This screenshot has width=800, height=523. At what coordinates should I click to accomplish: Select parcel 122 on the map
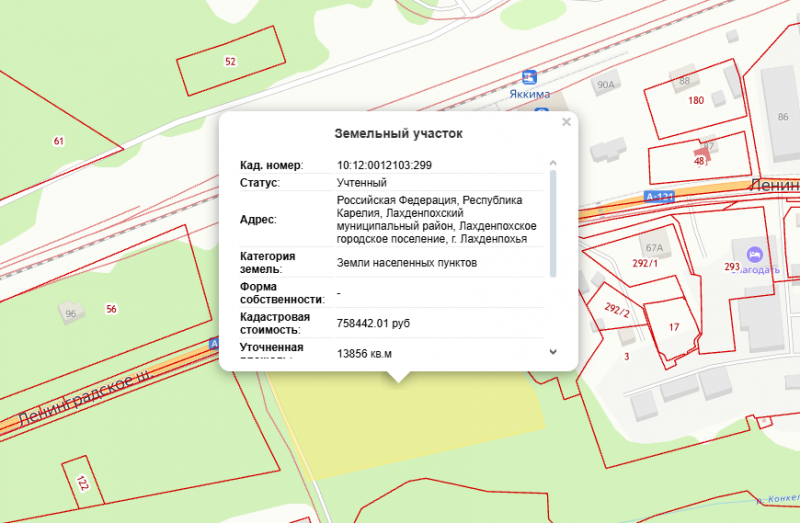tap(82, 482)
